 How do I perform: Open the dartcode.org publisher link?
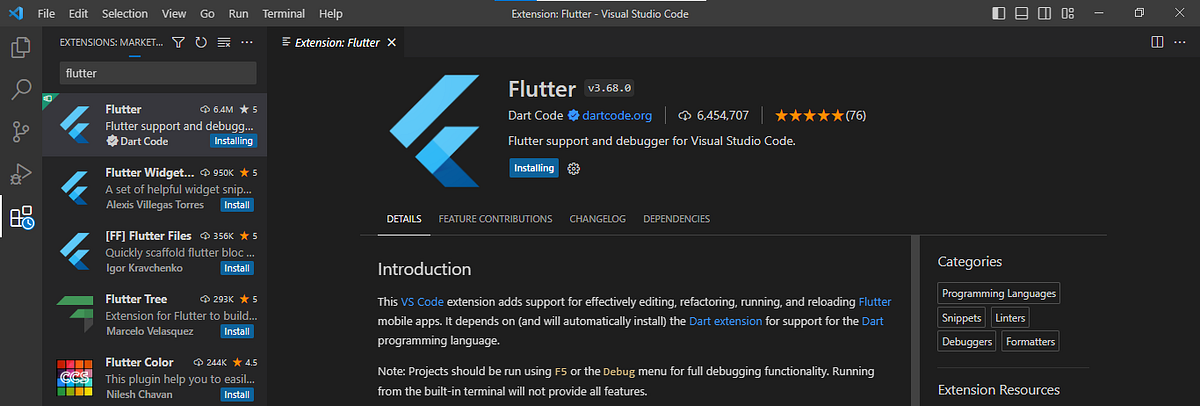[x=617, y=115]
